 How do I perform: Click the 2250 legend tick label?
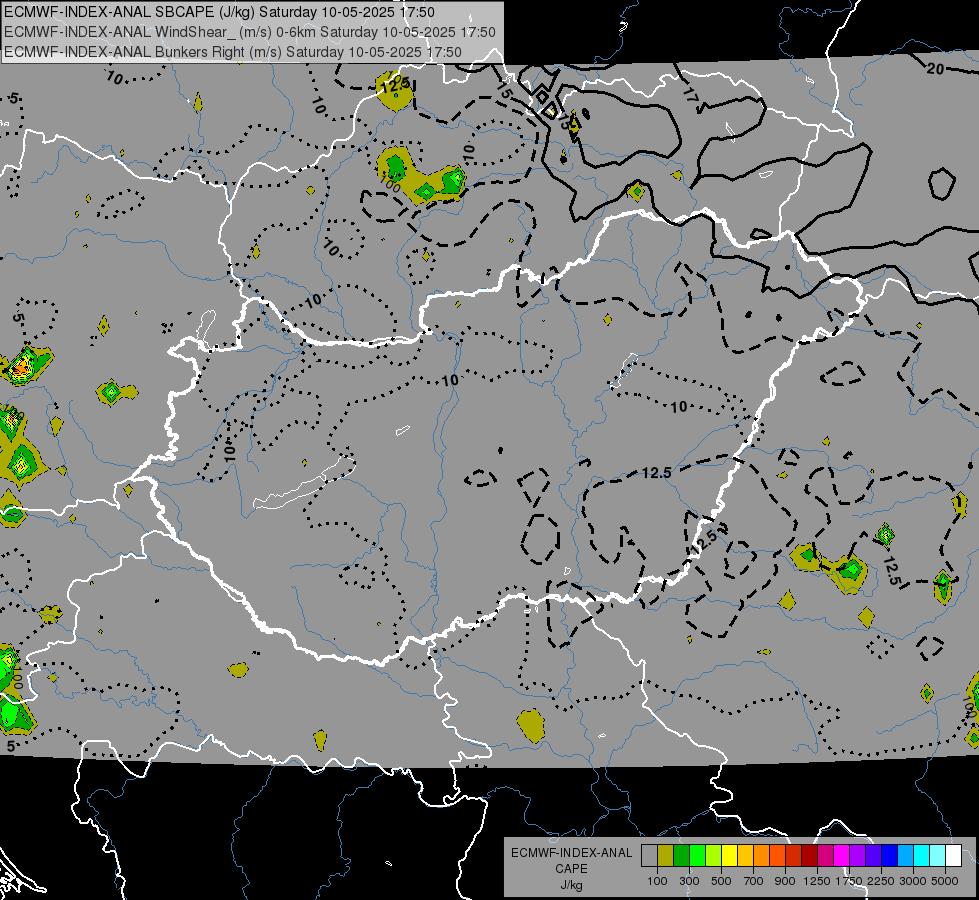click(x=880, y=881)
